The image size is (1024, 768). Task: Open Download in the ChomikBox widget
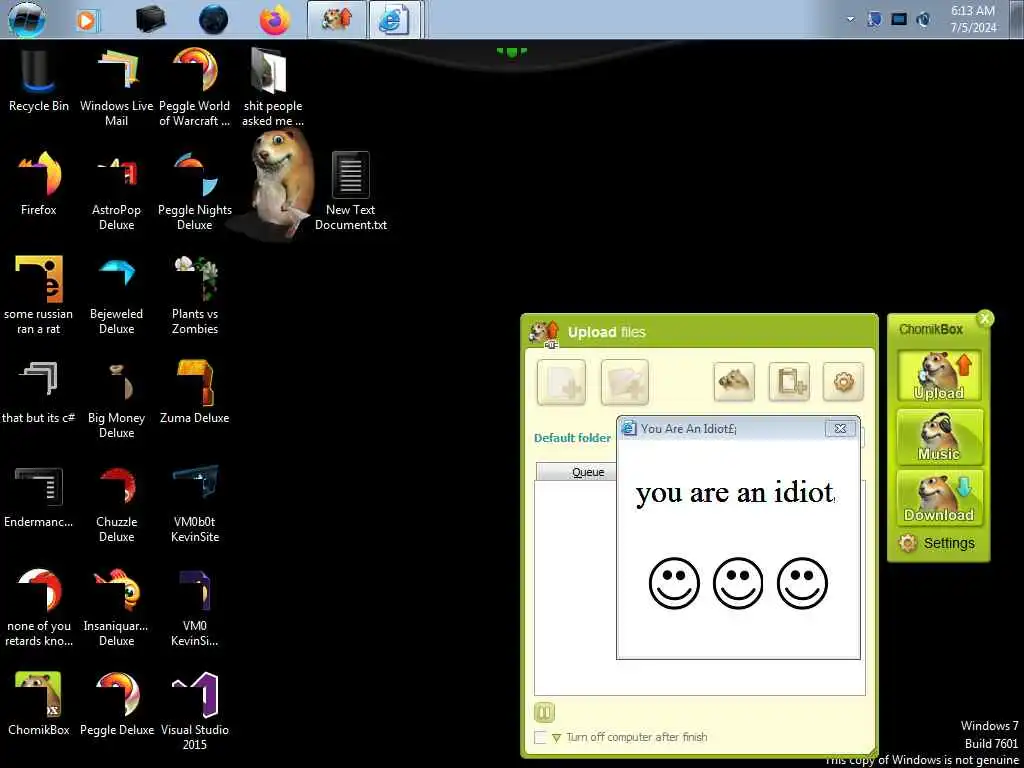point(938,498)
